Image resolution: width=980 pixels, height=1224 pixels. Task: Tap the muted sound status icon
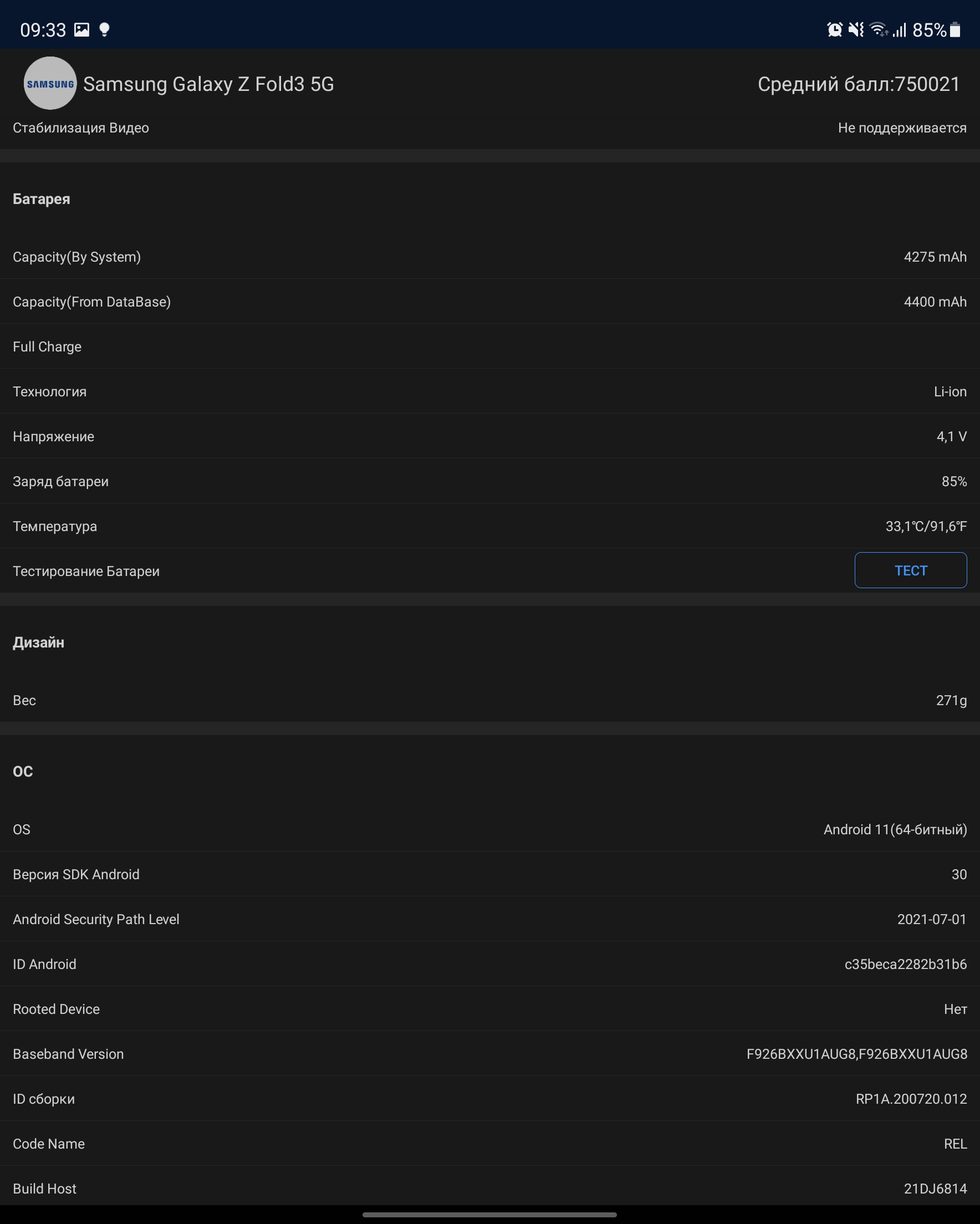856,29
